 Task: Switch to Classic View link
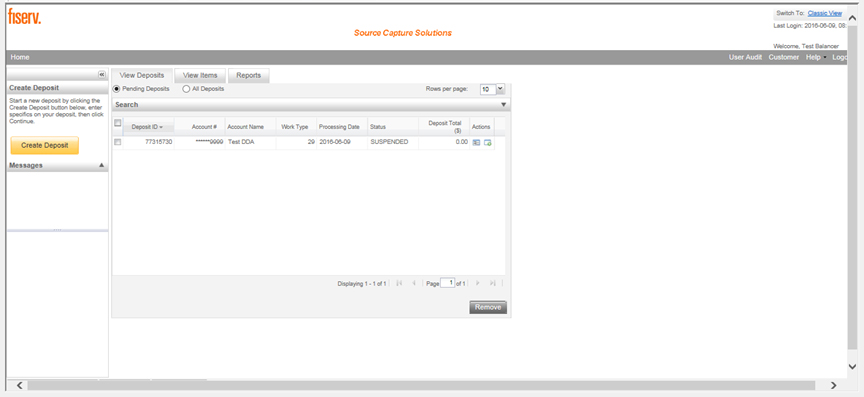824,13
